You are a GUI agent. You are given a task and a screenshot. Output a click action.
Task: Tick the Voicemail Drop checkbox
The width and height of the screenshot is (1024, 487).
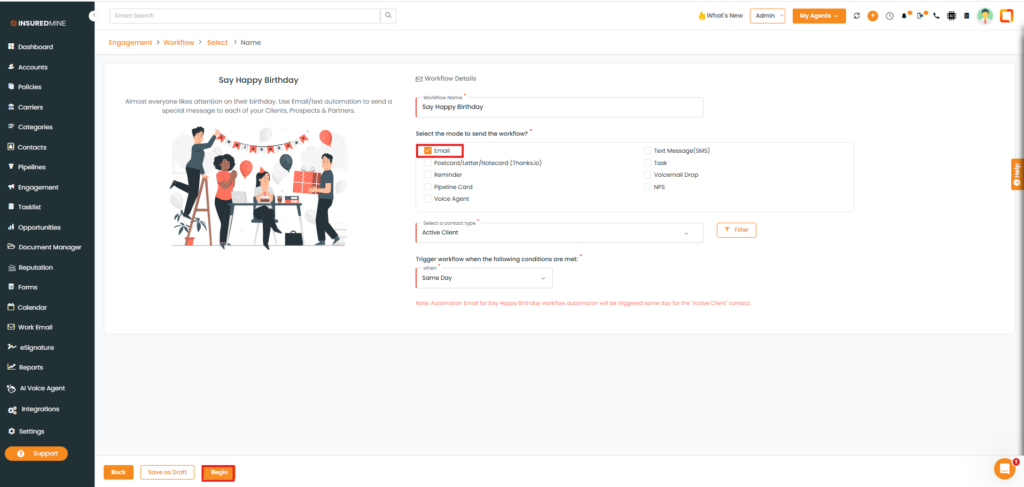[647, 175]
